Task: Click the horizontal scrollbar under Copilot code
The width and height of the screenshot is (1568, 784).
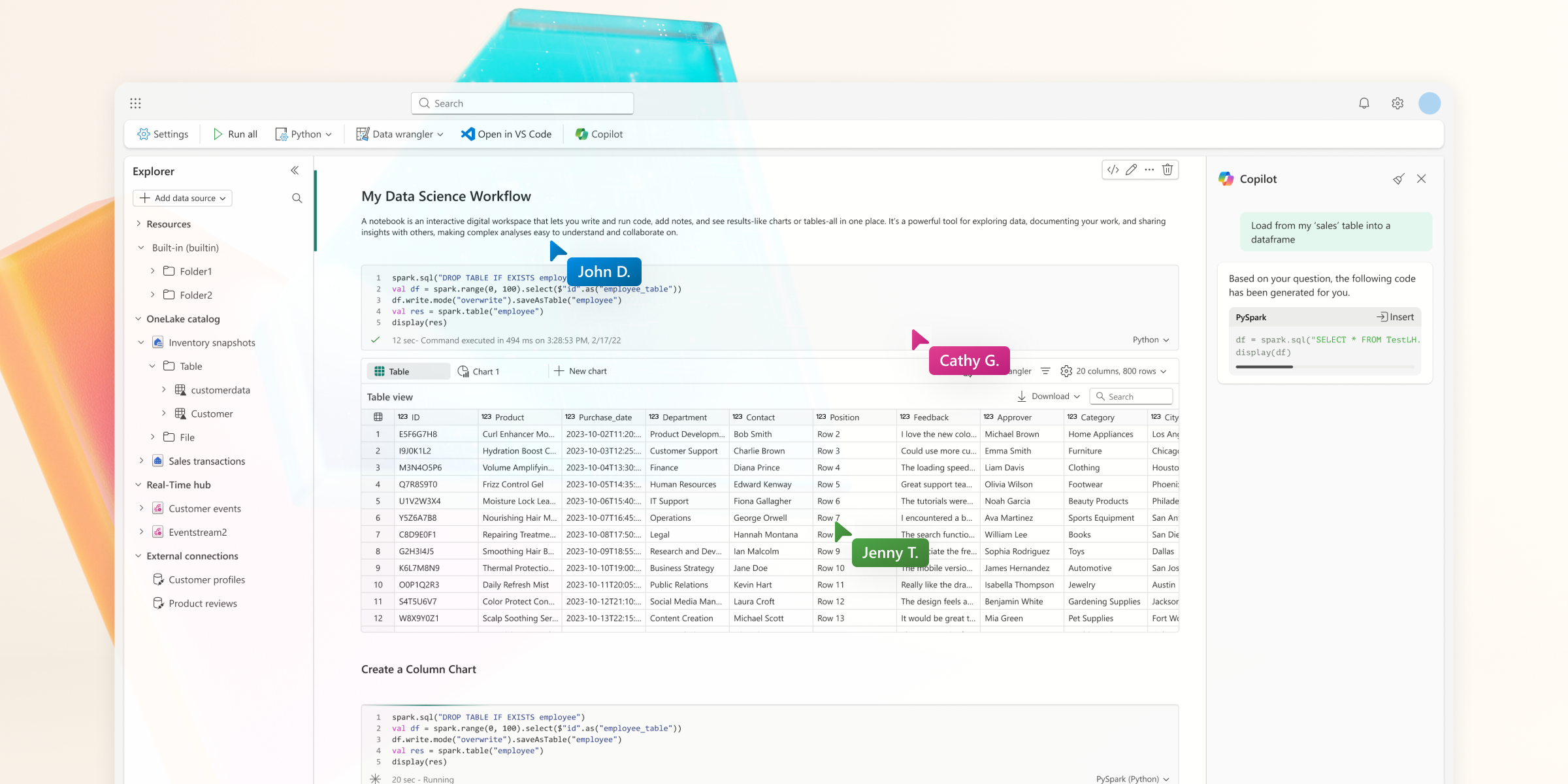Action: [1264, 367]
